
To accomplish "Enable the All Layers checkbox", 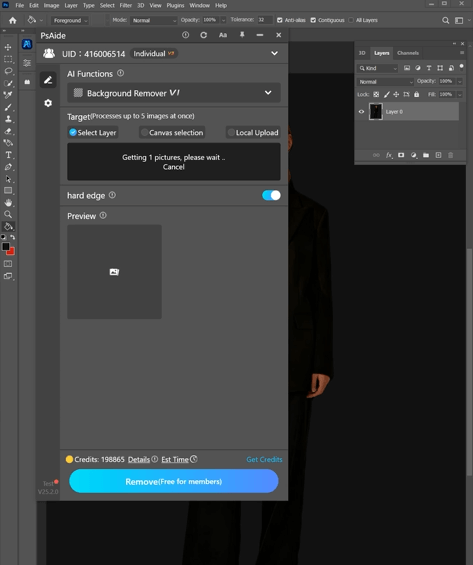I will 351,20.
